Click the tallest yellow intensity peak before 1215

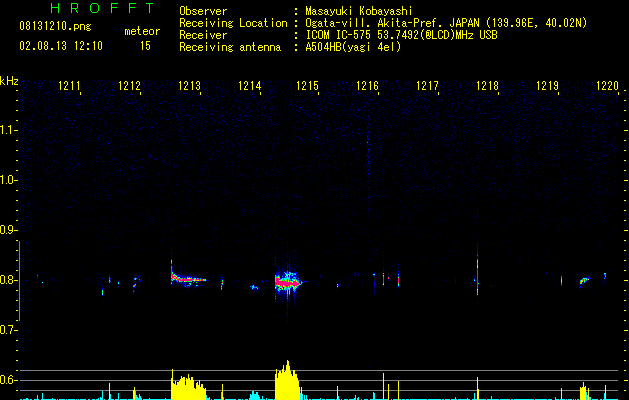click(x=287, y=380)
